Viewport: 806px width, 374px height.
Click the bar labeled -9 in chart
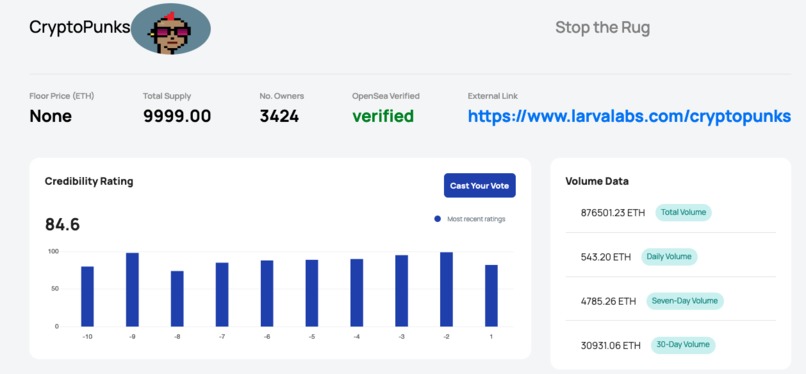point(132,290)
